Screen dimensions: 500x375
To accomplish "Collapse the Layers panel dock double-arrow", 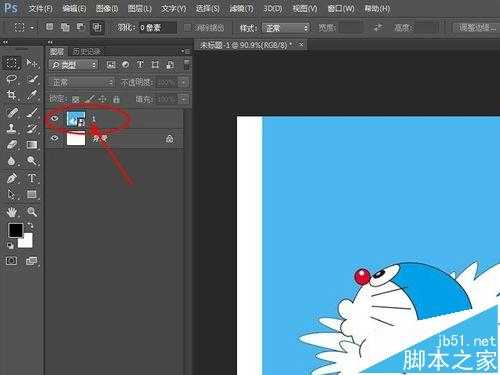I will (x=50, y=42).
